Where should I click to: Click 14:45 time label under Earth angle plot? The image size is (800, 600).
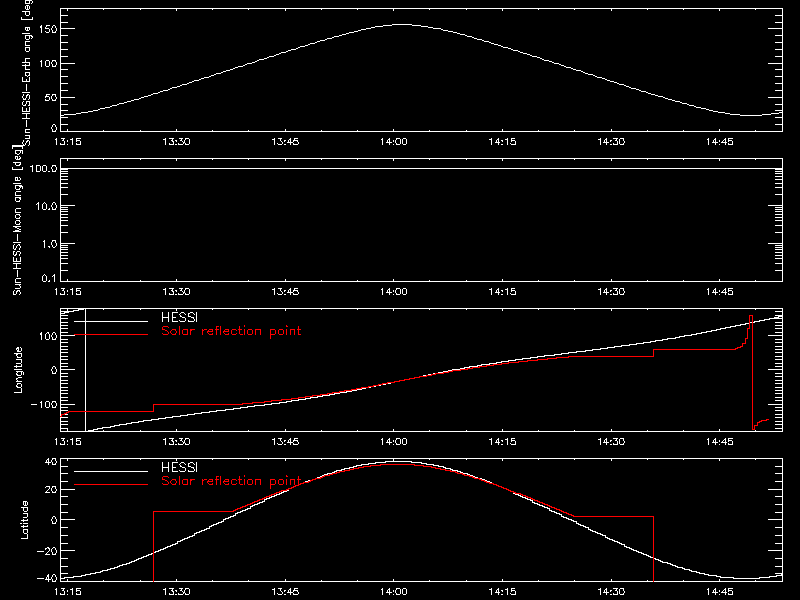[x=719, y=141]
